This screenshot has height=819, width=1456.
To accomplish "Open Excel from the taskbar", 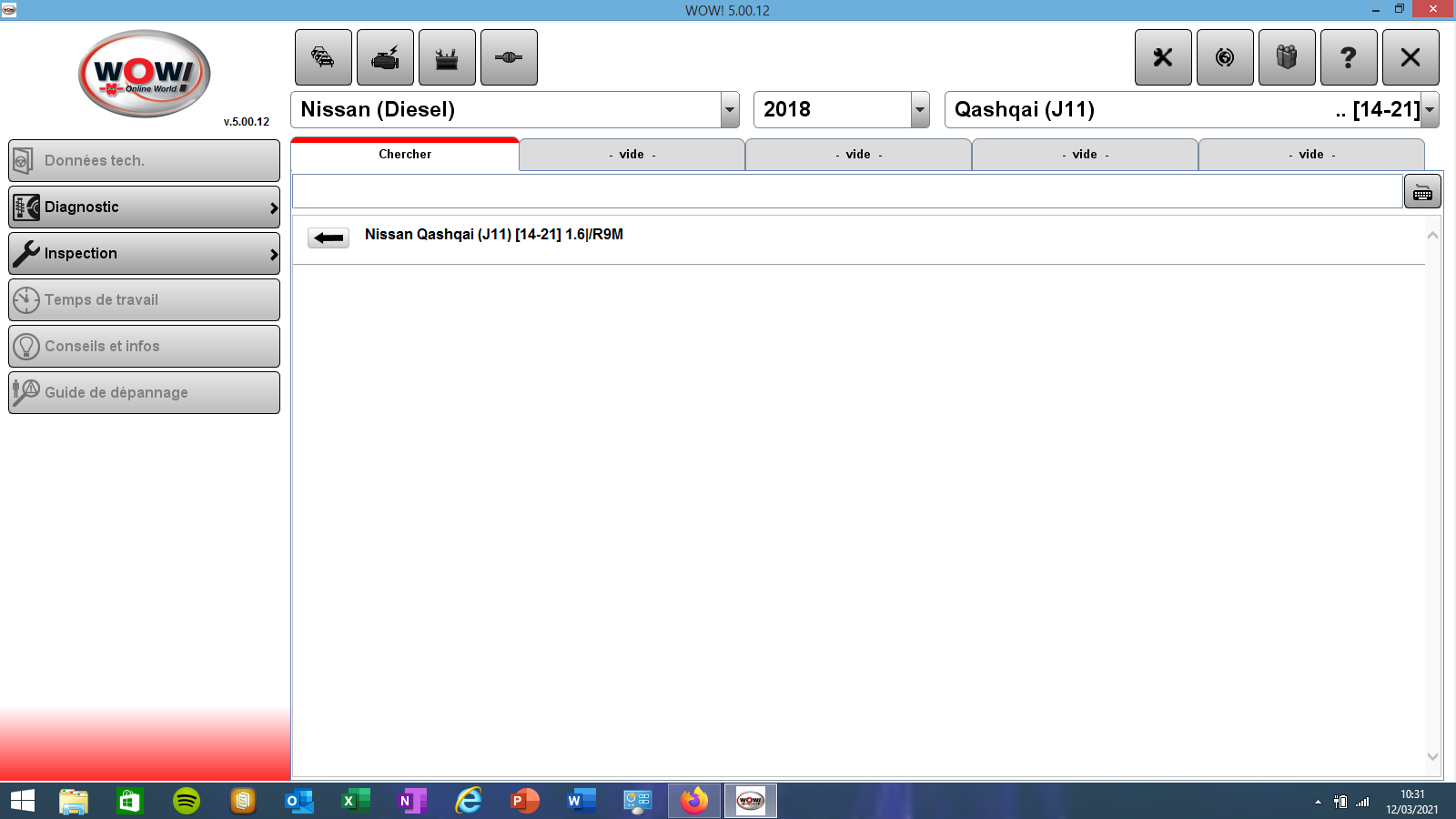I will (x=356, y=801).
